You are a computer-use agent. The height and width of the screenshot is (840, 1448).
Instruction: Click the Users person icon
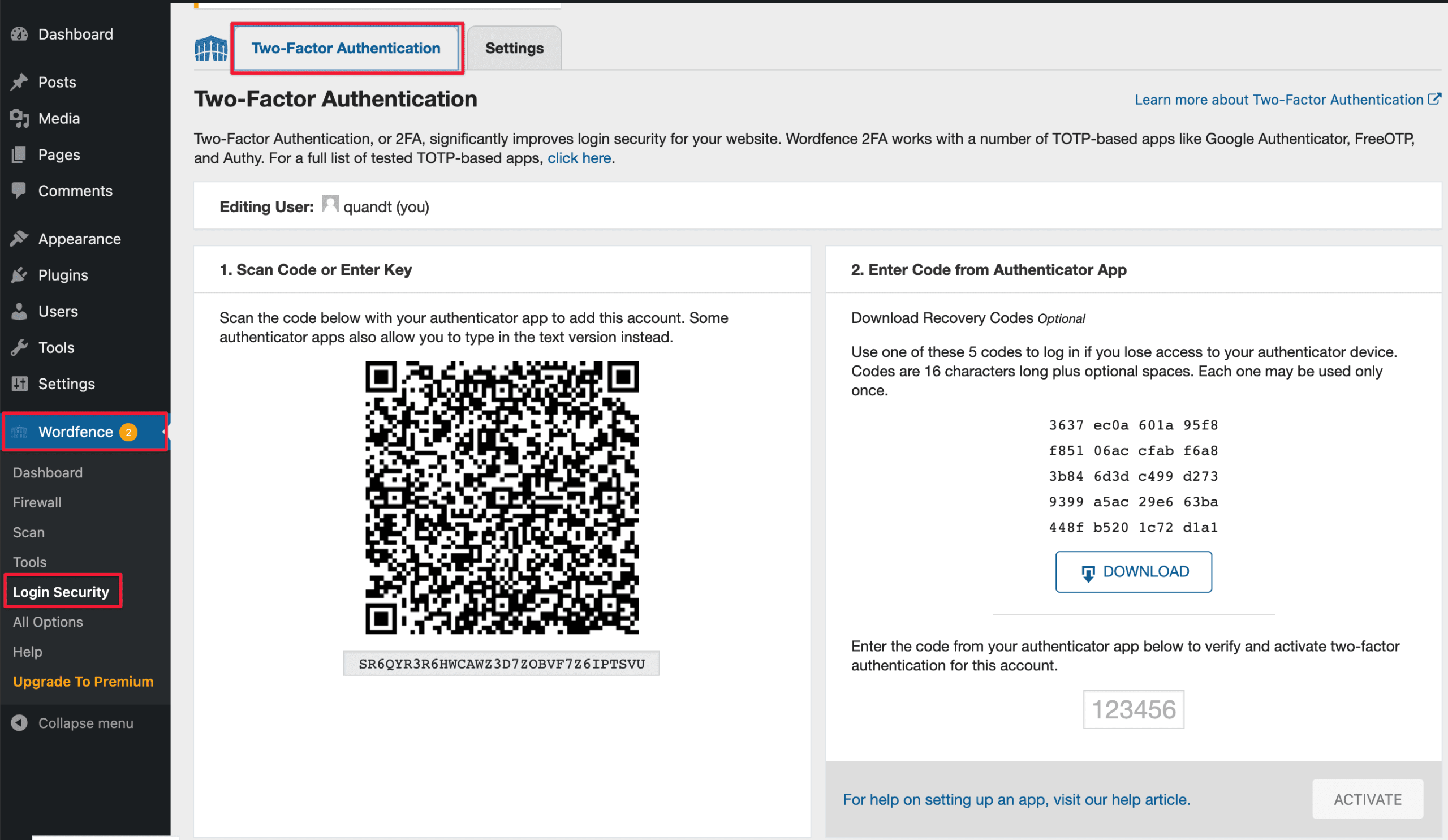coord(19,312)
